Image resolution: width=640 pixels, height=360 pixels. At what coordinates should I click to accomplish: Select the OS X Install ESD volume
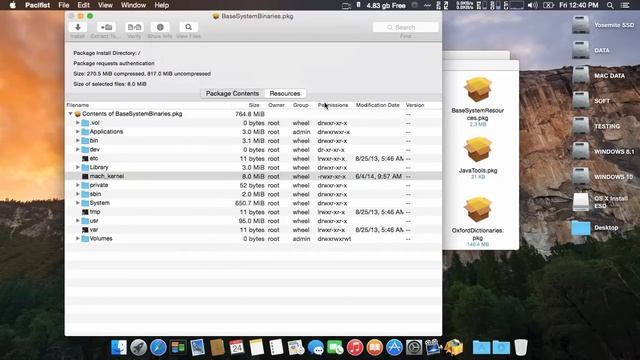(x=580, y=202)
